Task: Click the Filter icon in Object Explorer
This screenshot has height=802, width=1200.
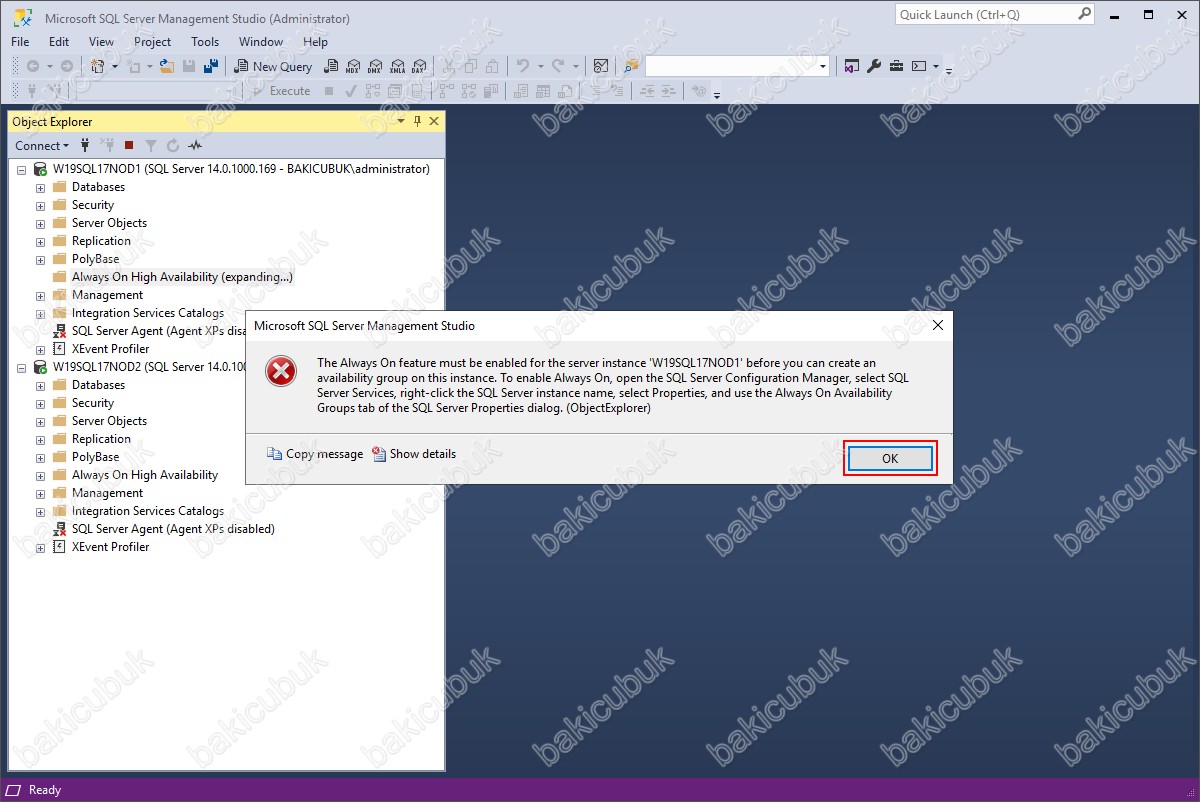Action: 151,146
